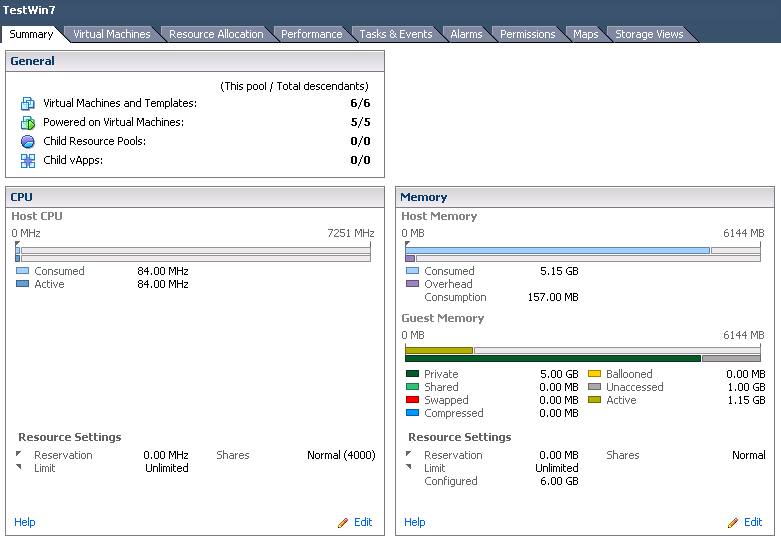Click the Child Resource Pools icon
Screen dimensions: 781x541
(x=27, y=141)
